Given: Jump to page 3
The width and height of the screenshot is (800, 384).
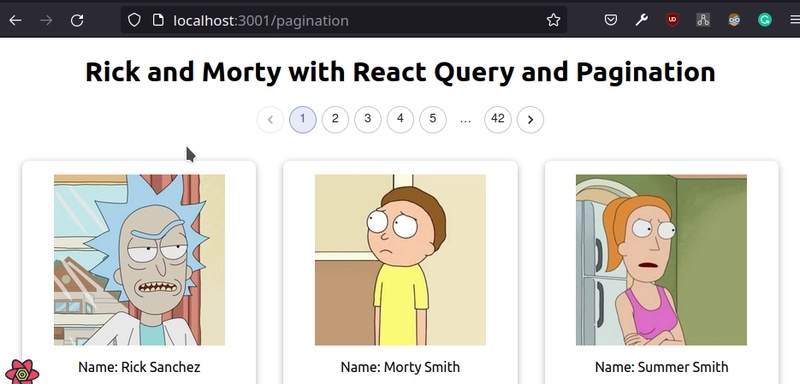Looking at the screenshot, I should point(368,120).
